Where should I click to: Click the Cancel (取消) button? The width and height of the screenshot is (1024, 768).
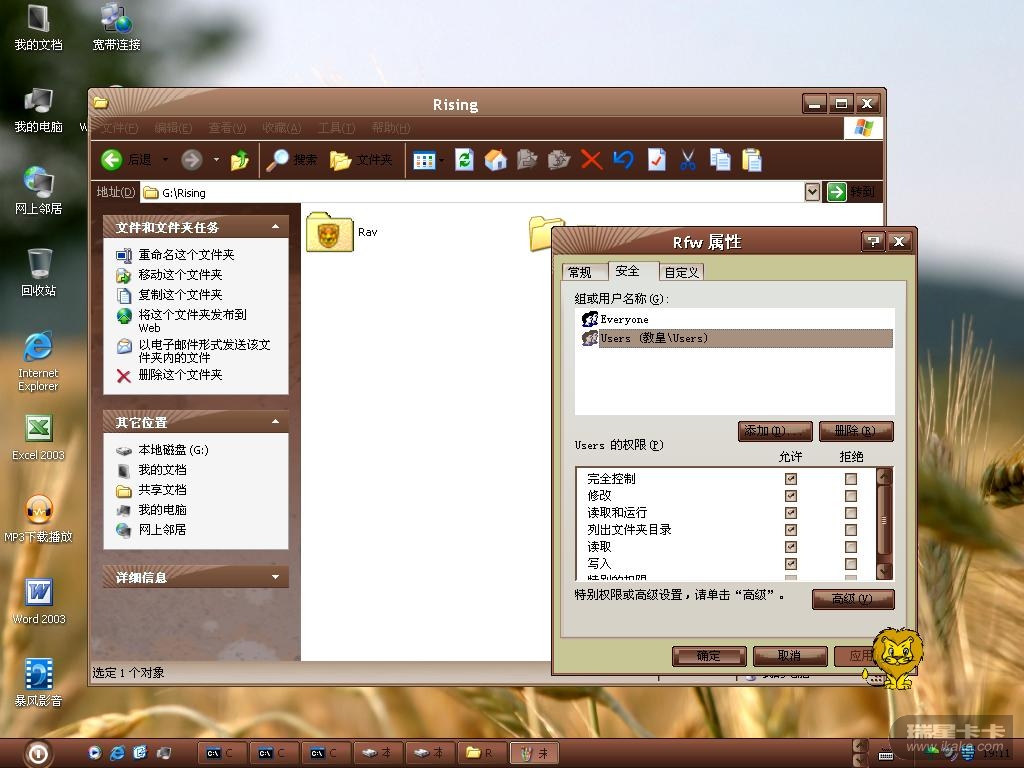pos(790,656)
